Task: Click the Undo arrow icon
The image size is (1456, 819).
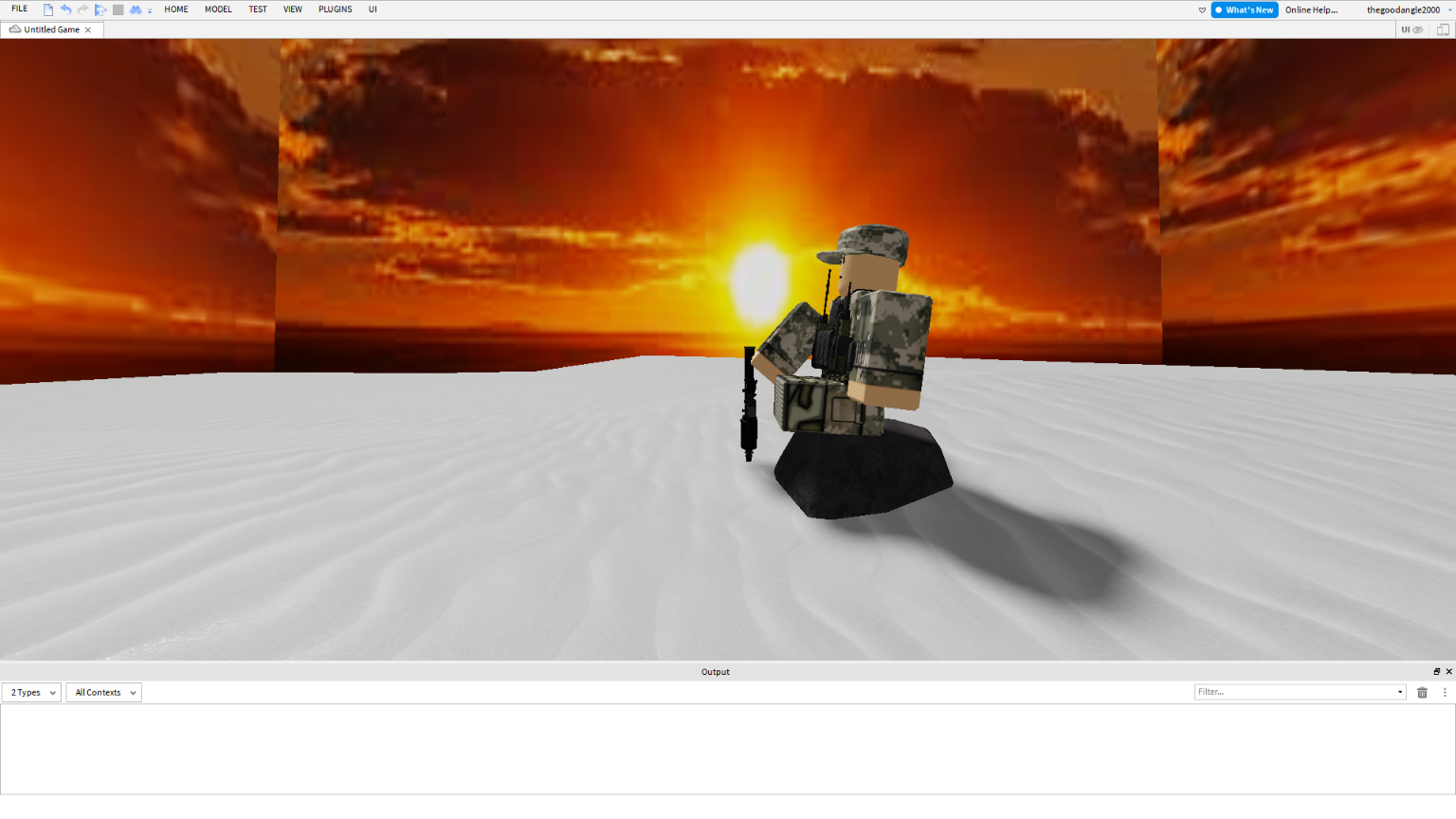Action: 65,9
